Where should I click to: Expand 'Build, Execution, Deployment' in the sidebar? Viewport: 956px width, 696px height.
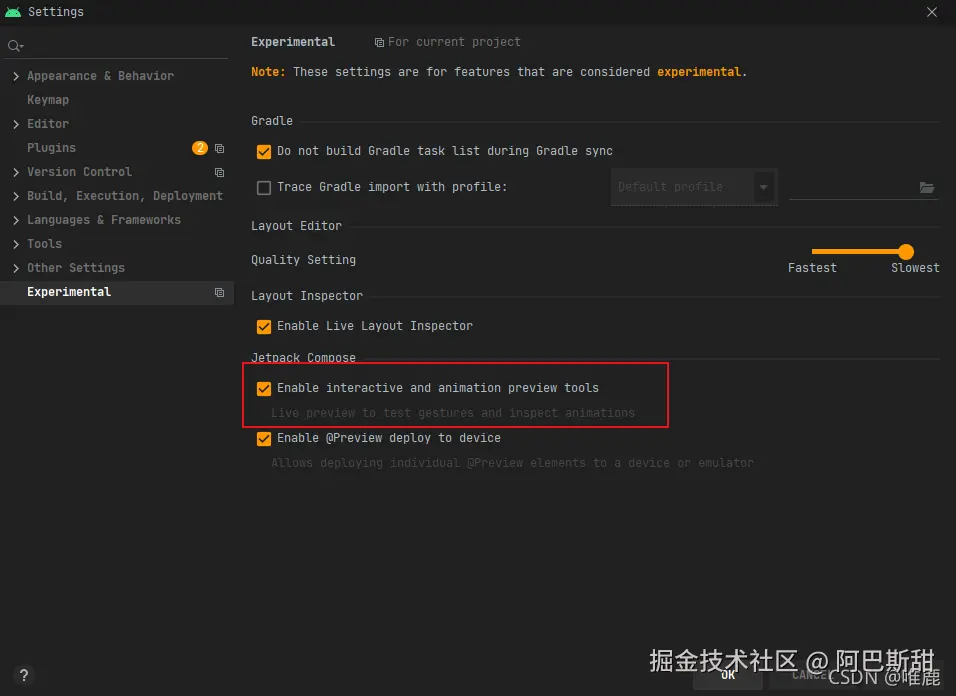(16, 195)
